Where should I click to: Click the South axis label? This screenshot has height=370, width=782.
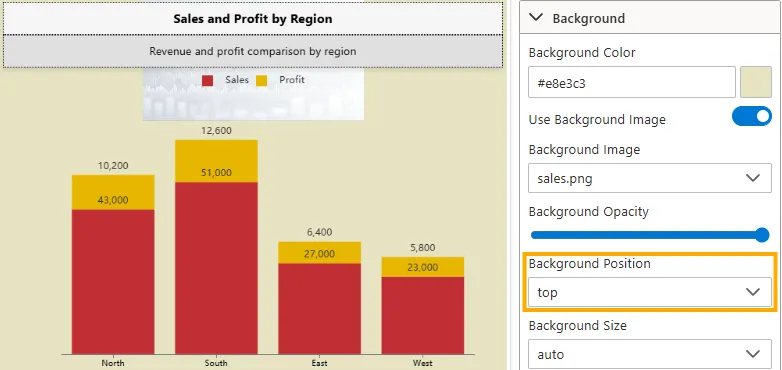(216, 363)
